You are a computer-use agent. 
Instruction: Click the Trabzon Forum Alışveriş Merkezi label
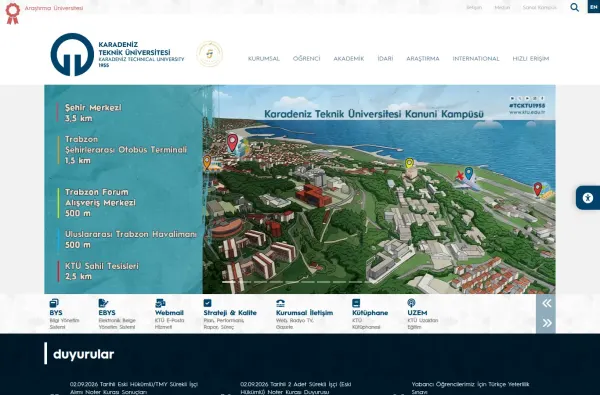click(100, 202)
